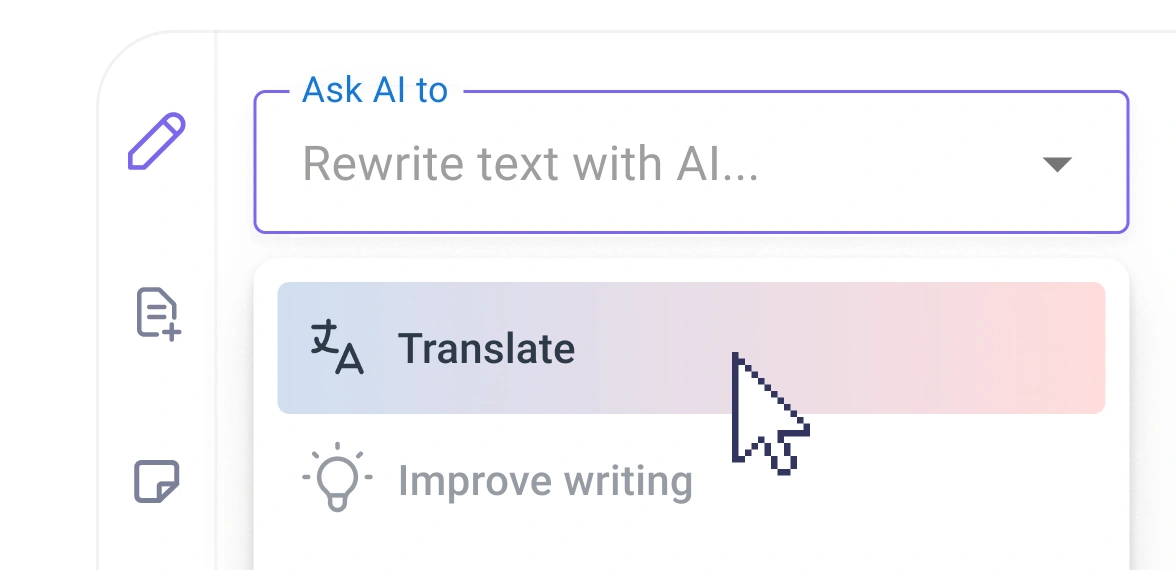Click the pink right end of Translate row
Viewport: 1176px width, 570px height.
[1060, 348]
